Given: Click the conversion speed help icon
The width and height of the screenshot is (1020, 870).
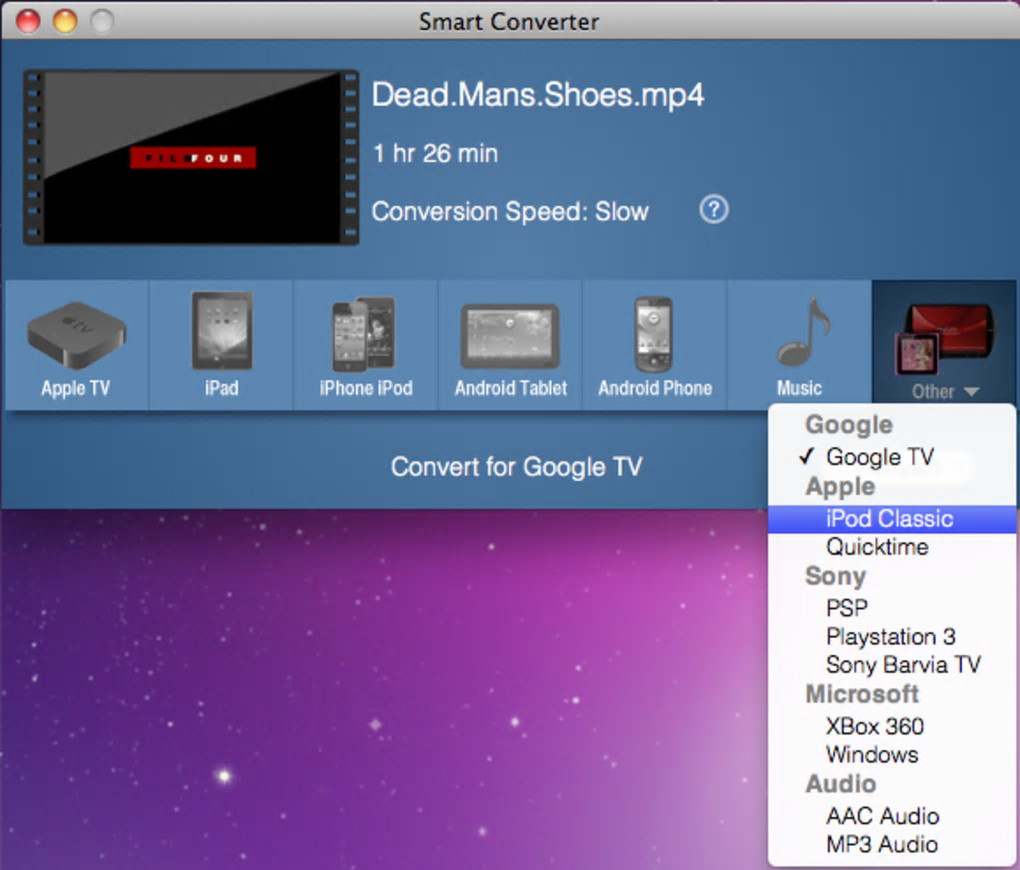Looking at the screenshot, I should click(714, 210).
